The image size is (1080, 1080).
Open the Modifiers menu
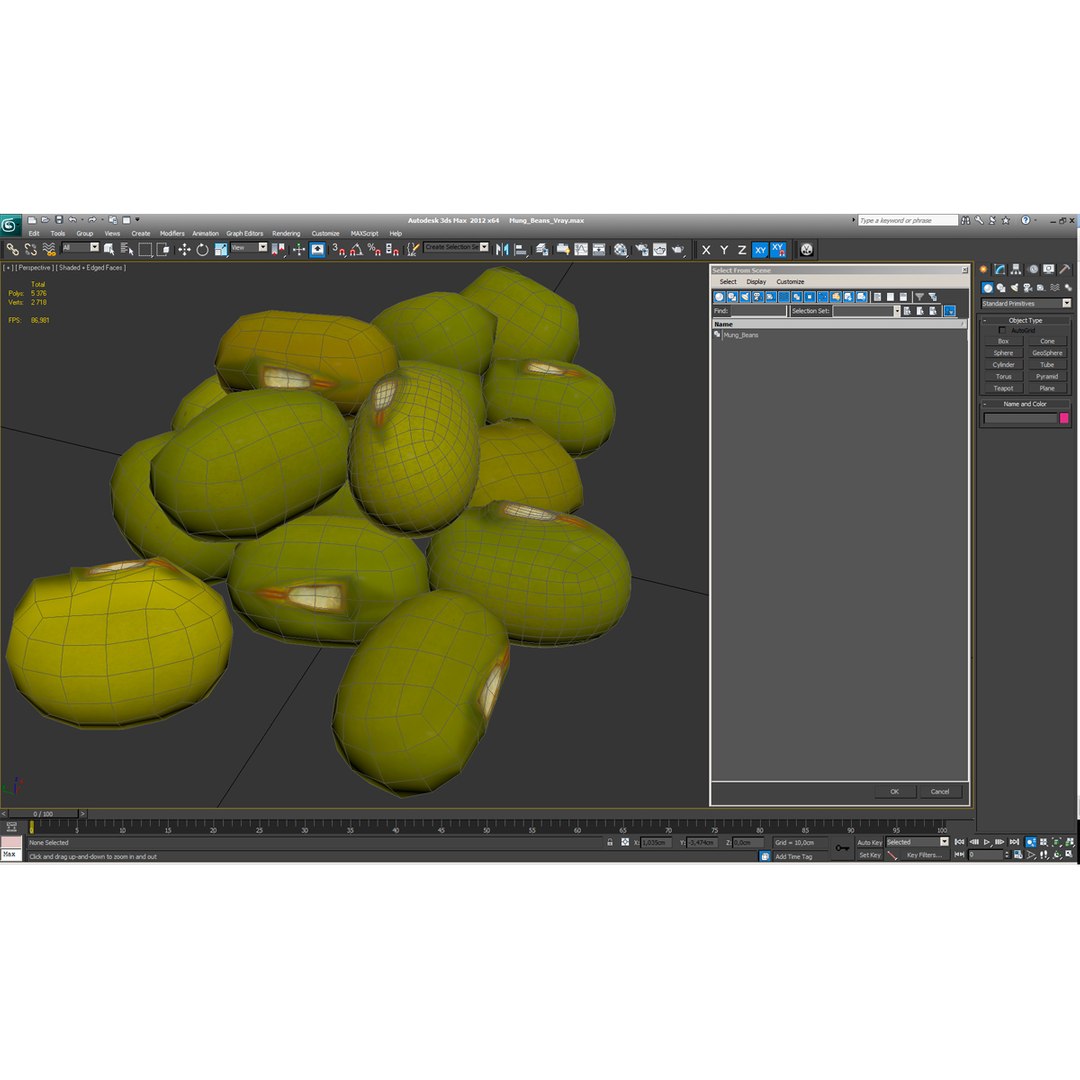[172, 233]
